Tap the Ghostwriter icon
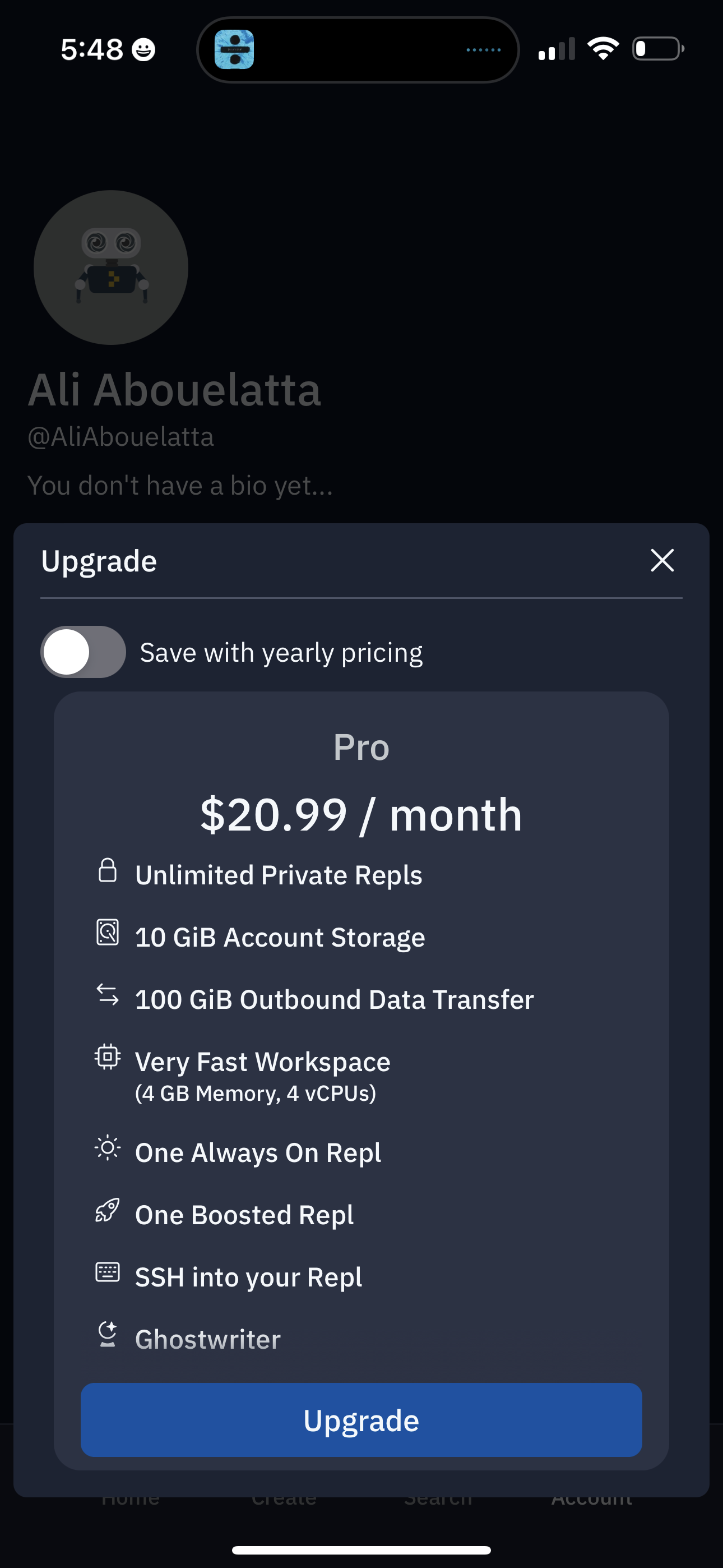This screenshot has width=723, height=1568. (x=108, y=1334)
